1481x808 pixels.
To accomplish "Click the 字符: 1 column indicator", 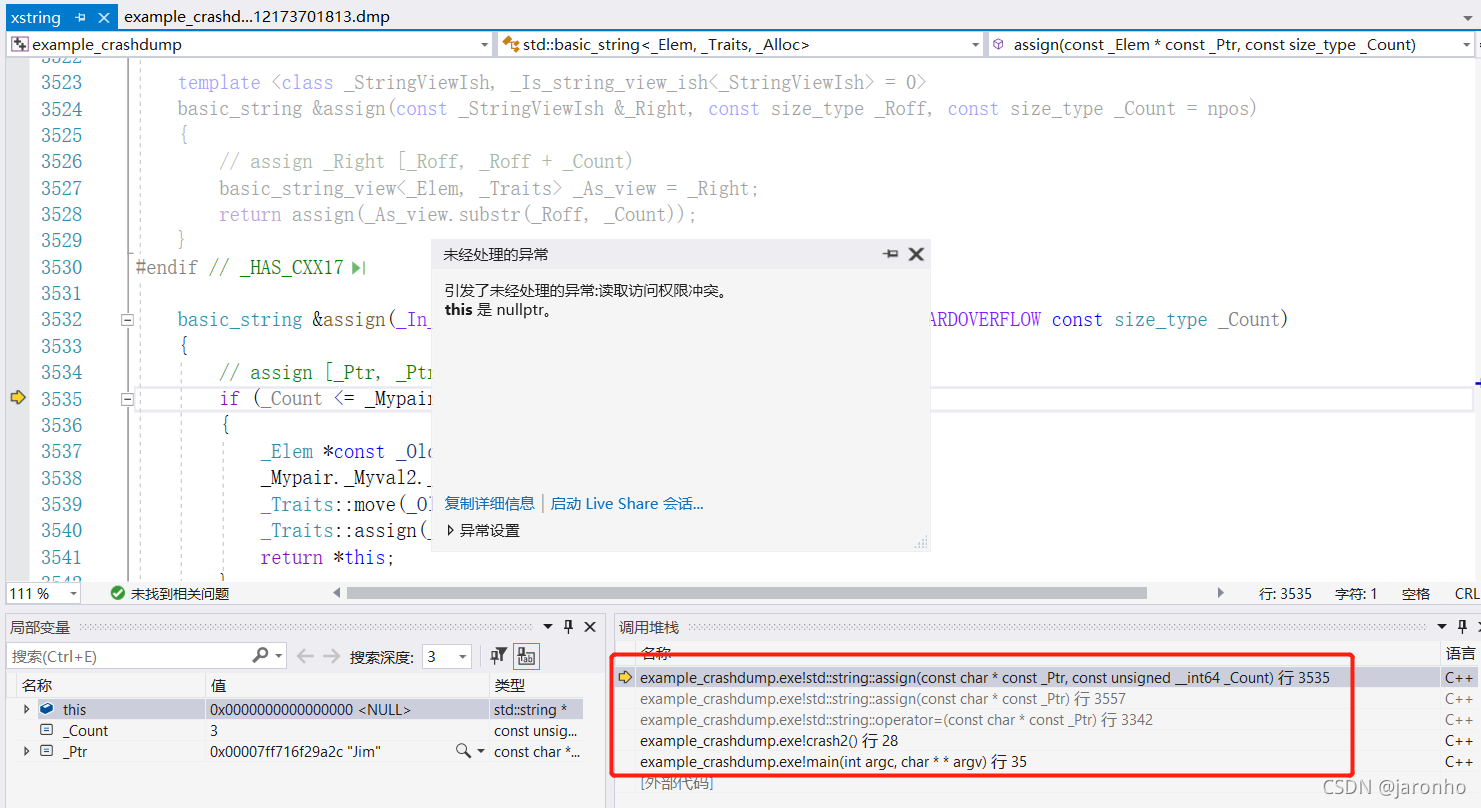I will click(1356, 594).
